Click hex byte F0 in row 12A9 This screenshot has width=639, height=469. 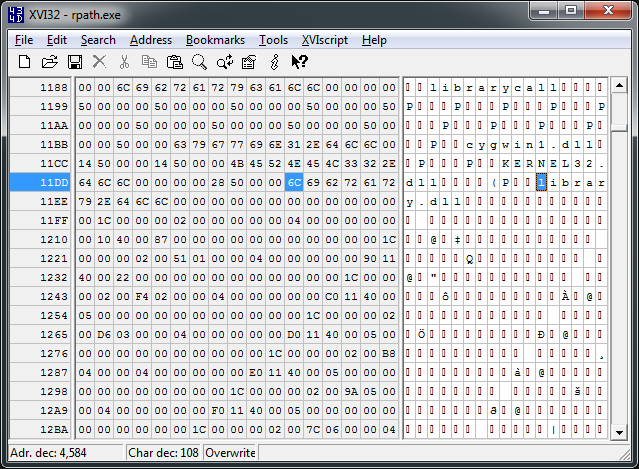click(x=218, y=410)
